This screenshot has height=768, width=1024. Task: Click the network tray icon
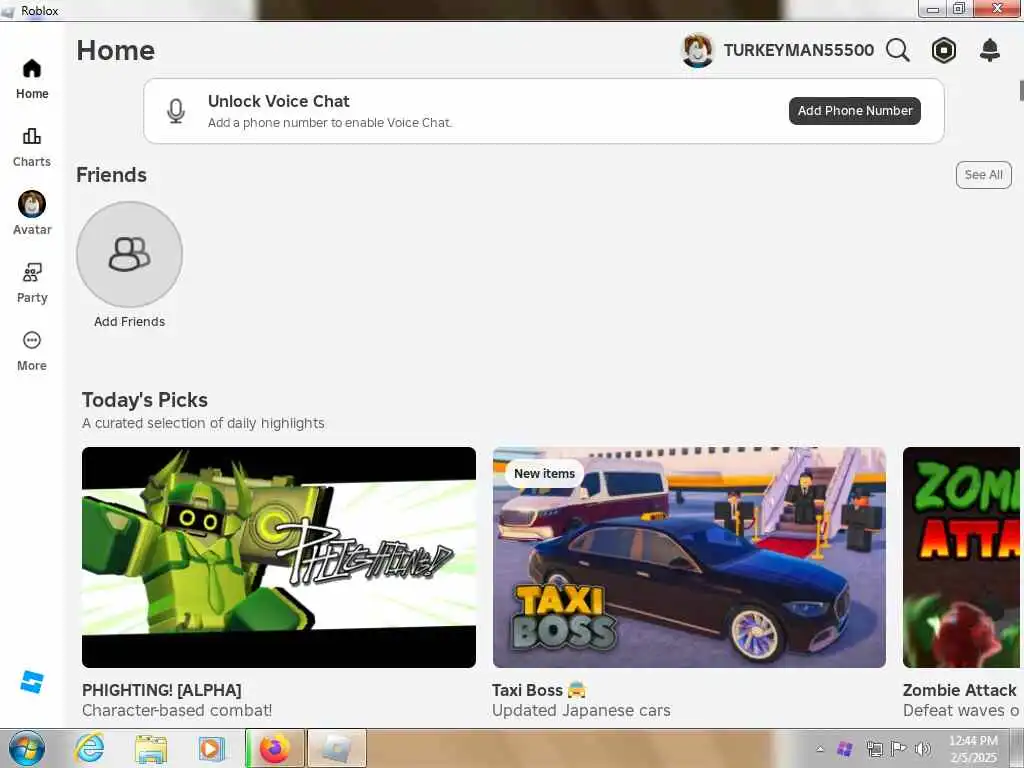click(x=874, y=749)
